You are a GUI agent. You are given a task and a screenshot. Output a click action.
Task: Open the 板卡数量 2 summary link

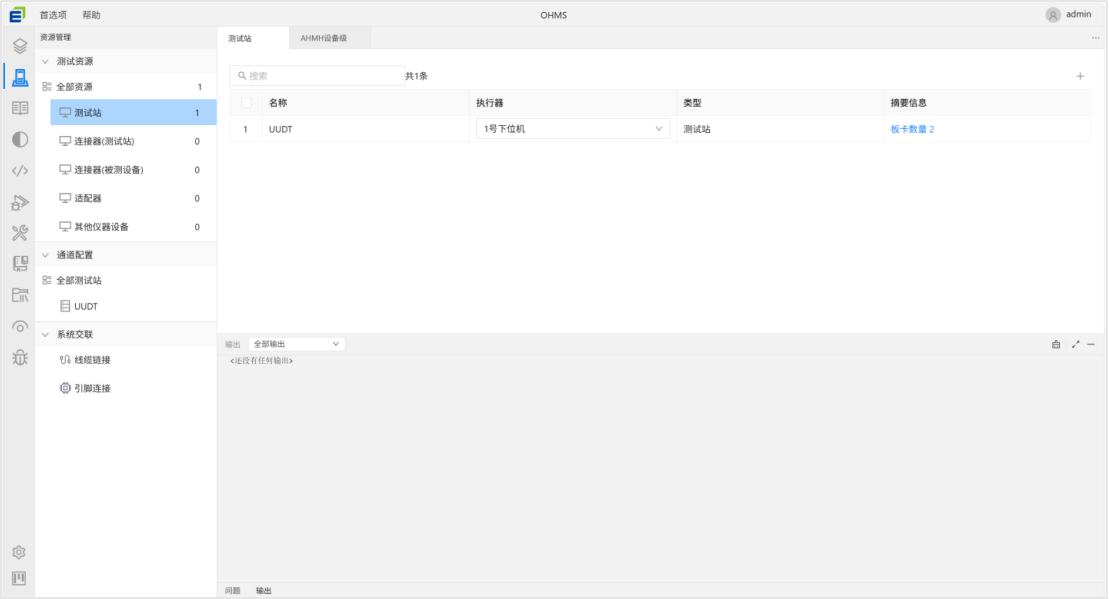912,129
